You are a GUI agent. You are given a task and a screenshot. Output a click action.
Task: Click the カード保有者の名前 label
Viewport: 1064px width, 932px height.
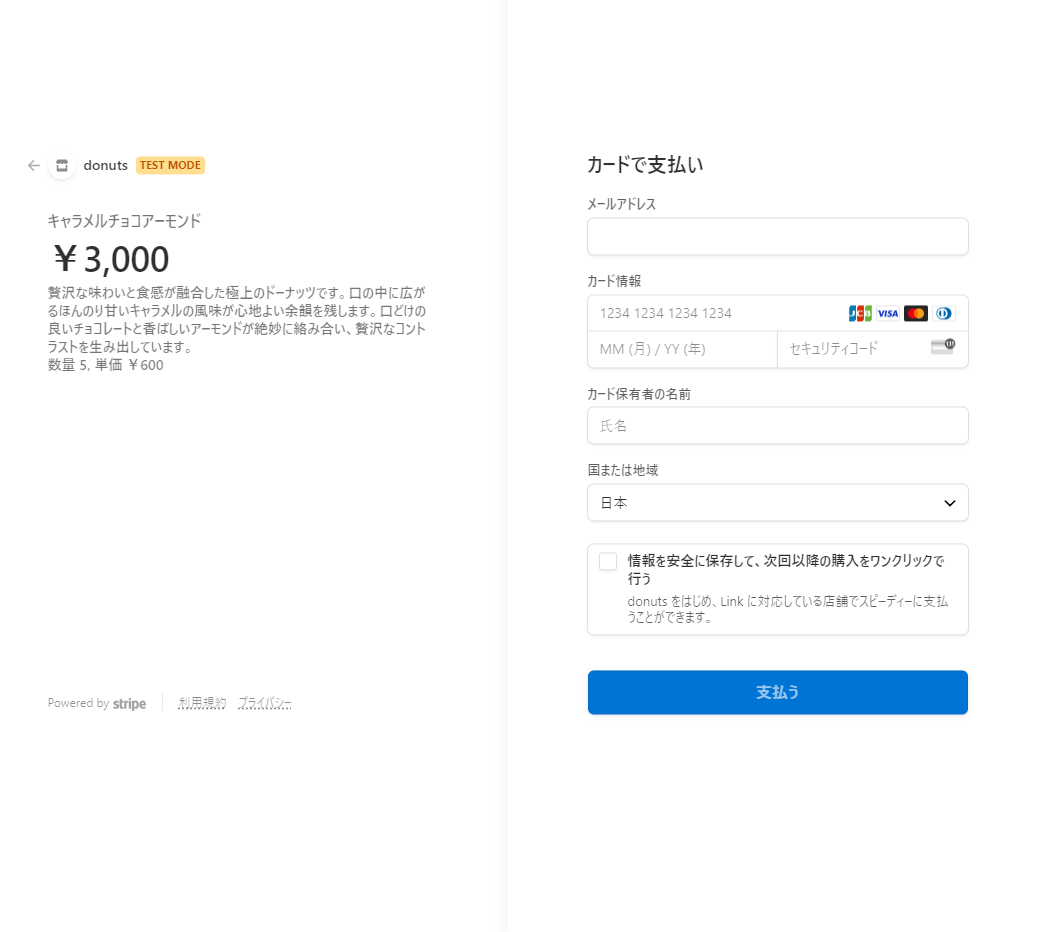tap(639, 394)
